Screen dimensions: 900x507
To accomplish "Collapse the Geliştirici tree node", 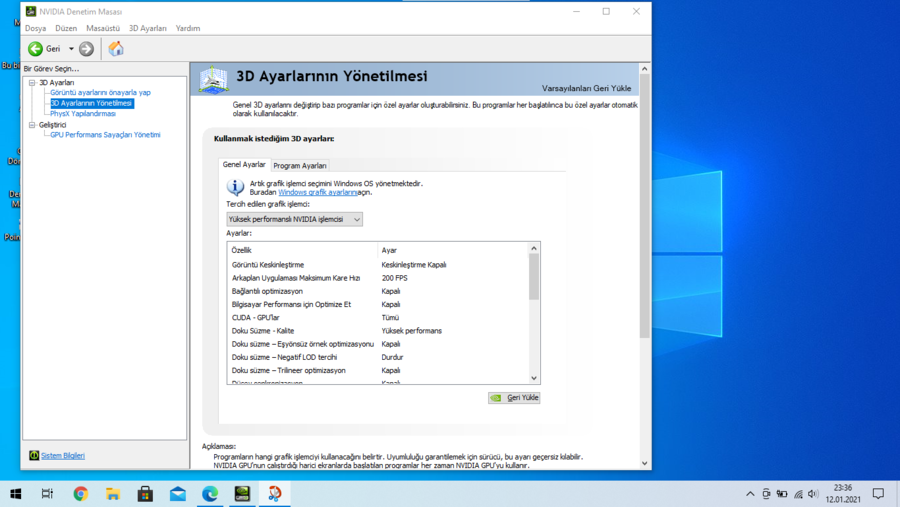I will [32, 125].
